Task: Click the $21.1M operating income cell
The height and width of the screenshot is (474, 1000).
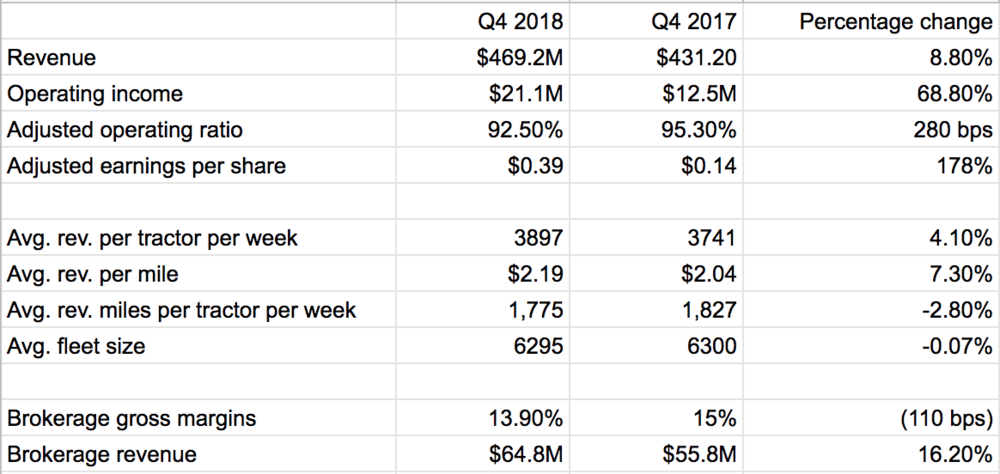Action: click(x=525, y=94)
